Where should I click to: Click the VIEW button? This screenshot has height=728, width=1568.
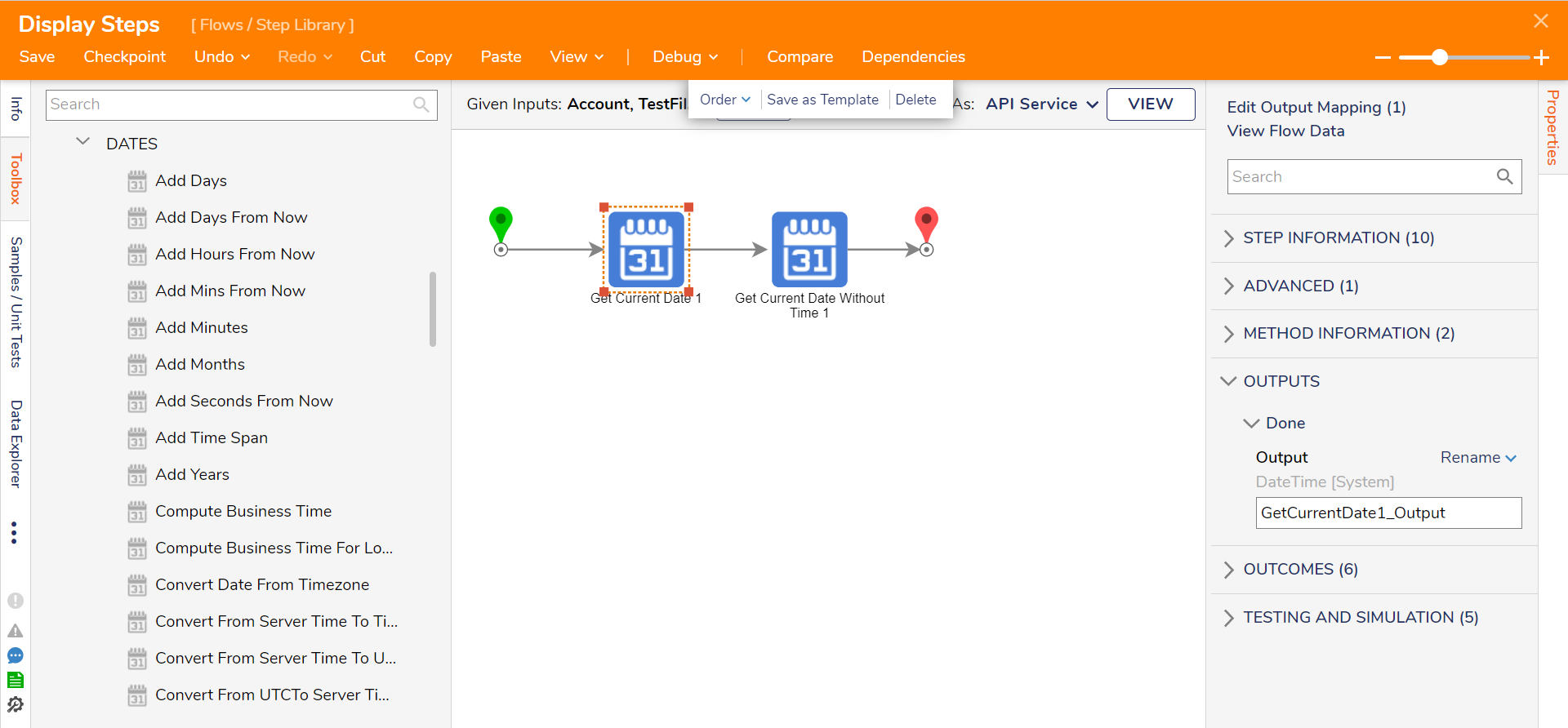point(1151,104)
